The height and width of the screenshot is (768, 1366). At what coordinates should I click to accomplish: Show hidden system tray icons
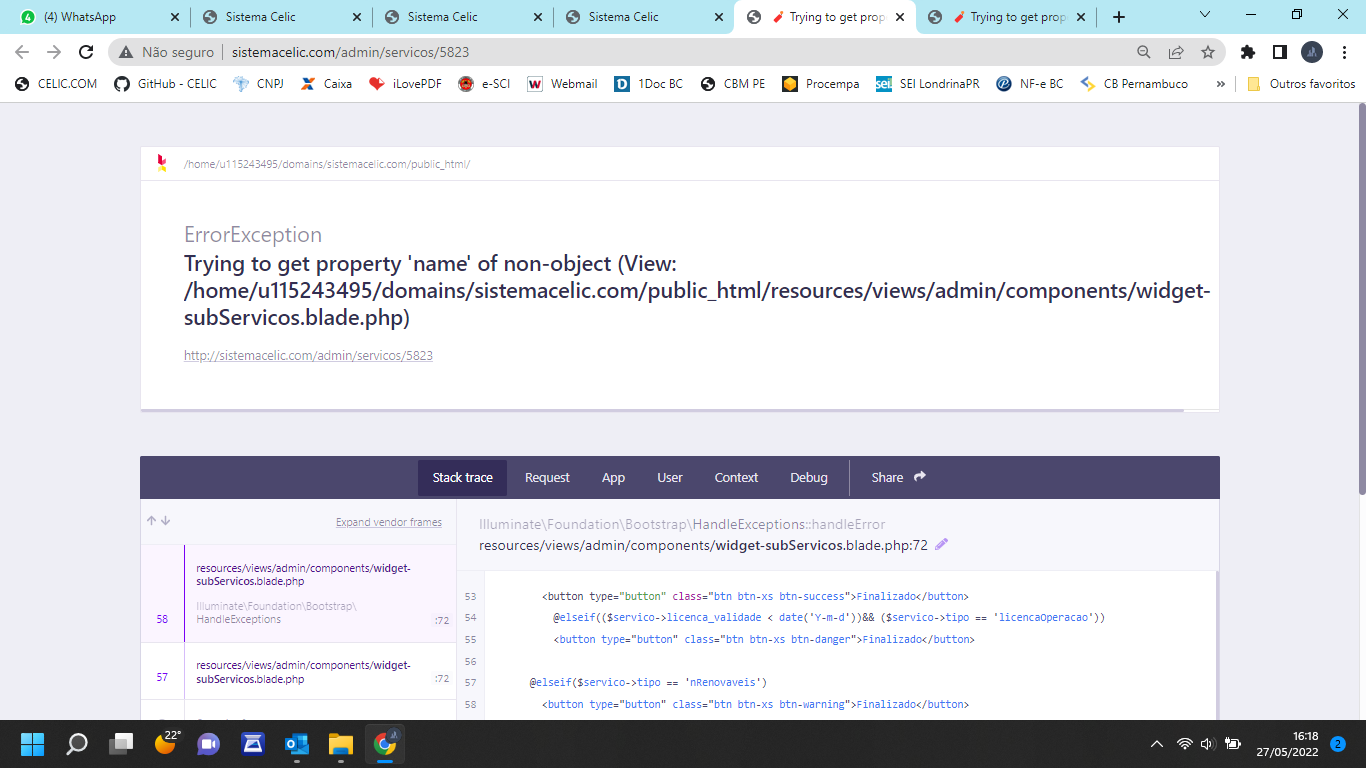(x=1157, y=744)
